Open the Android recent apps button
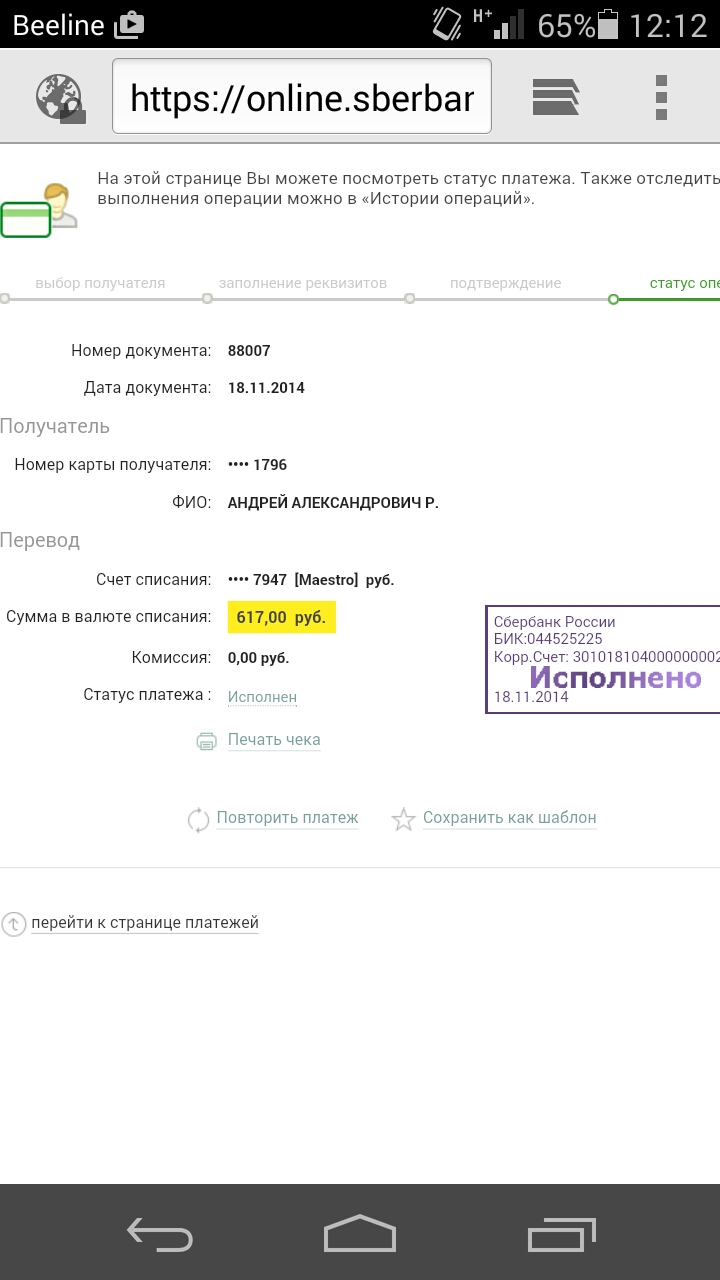The image size is (720, 1280). click(x=561, y=1233)
